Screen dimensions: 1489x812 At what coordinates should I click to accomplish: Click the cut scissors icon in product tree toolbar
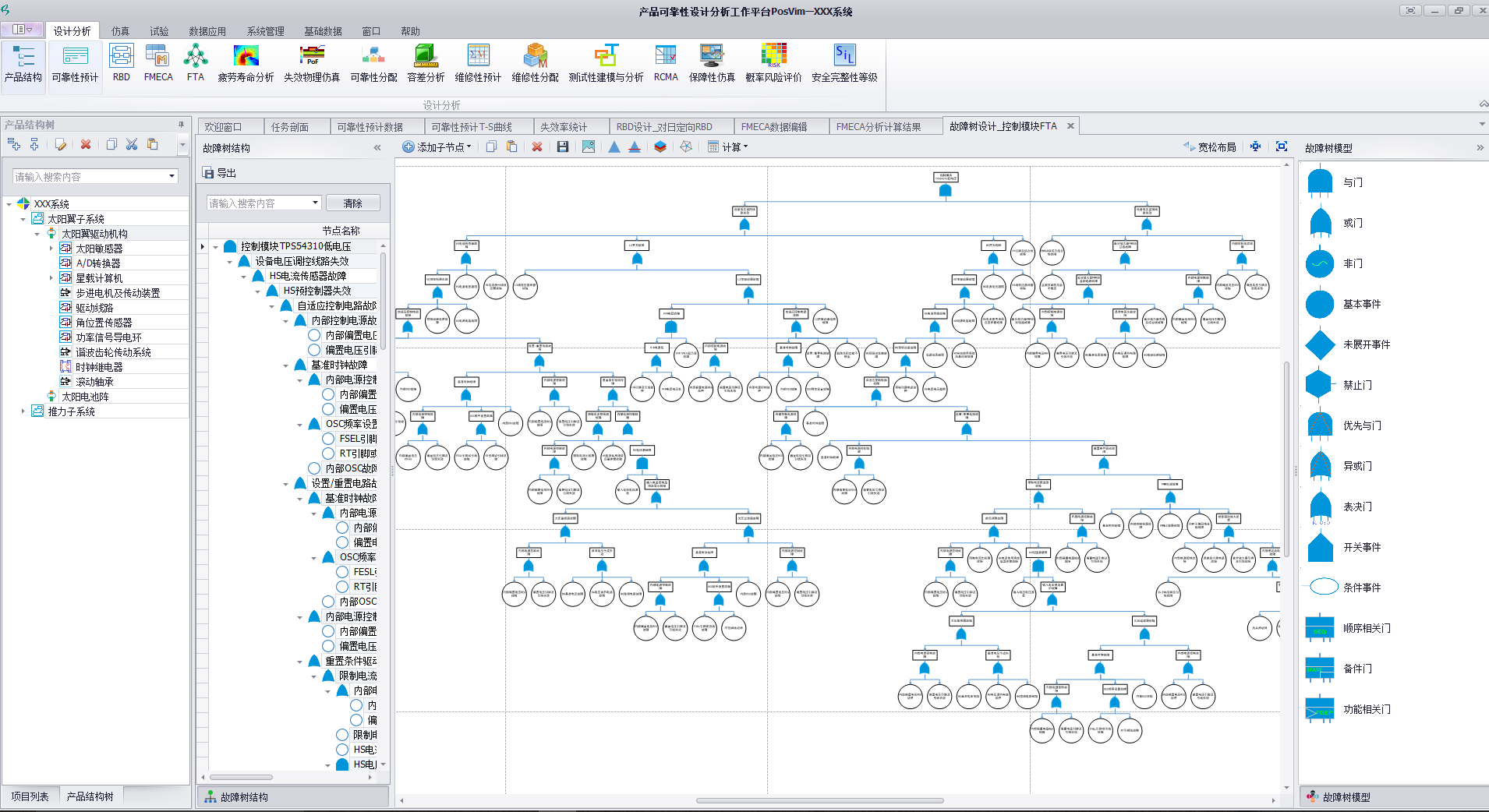pyautogui.click(x=132, y=144)
